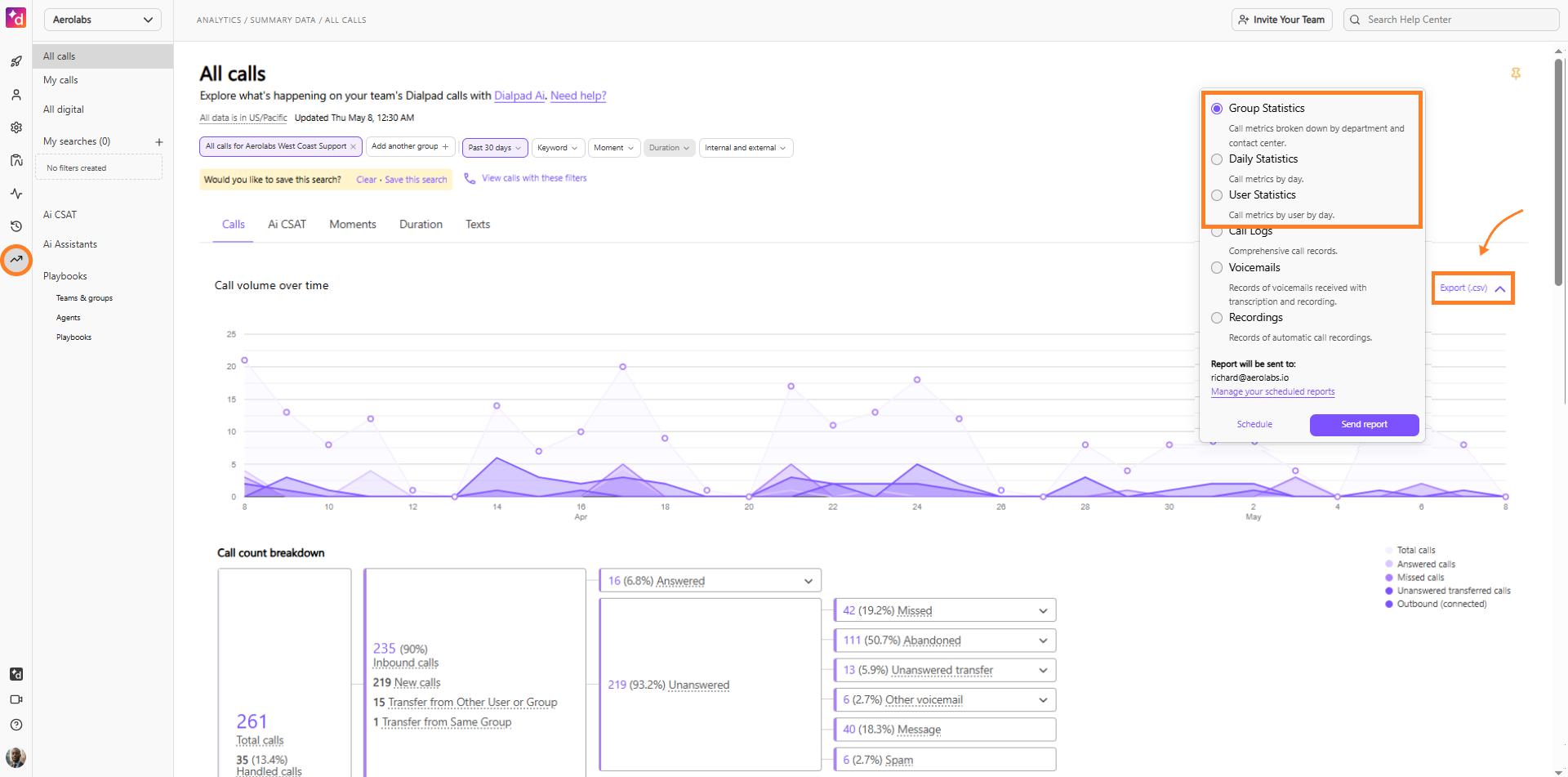The image size is (1568, 777).
Task: Switch to the Texts tab
Action: pyautogui.click(x=478, y=225)
